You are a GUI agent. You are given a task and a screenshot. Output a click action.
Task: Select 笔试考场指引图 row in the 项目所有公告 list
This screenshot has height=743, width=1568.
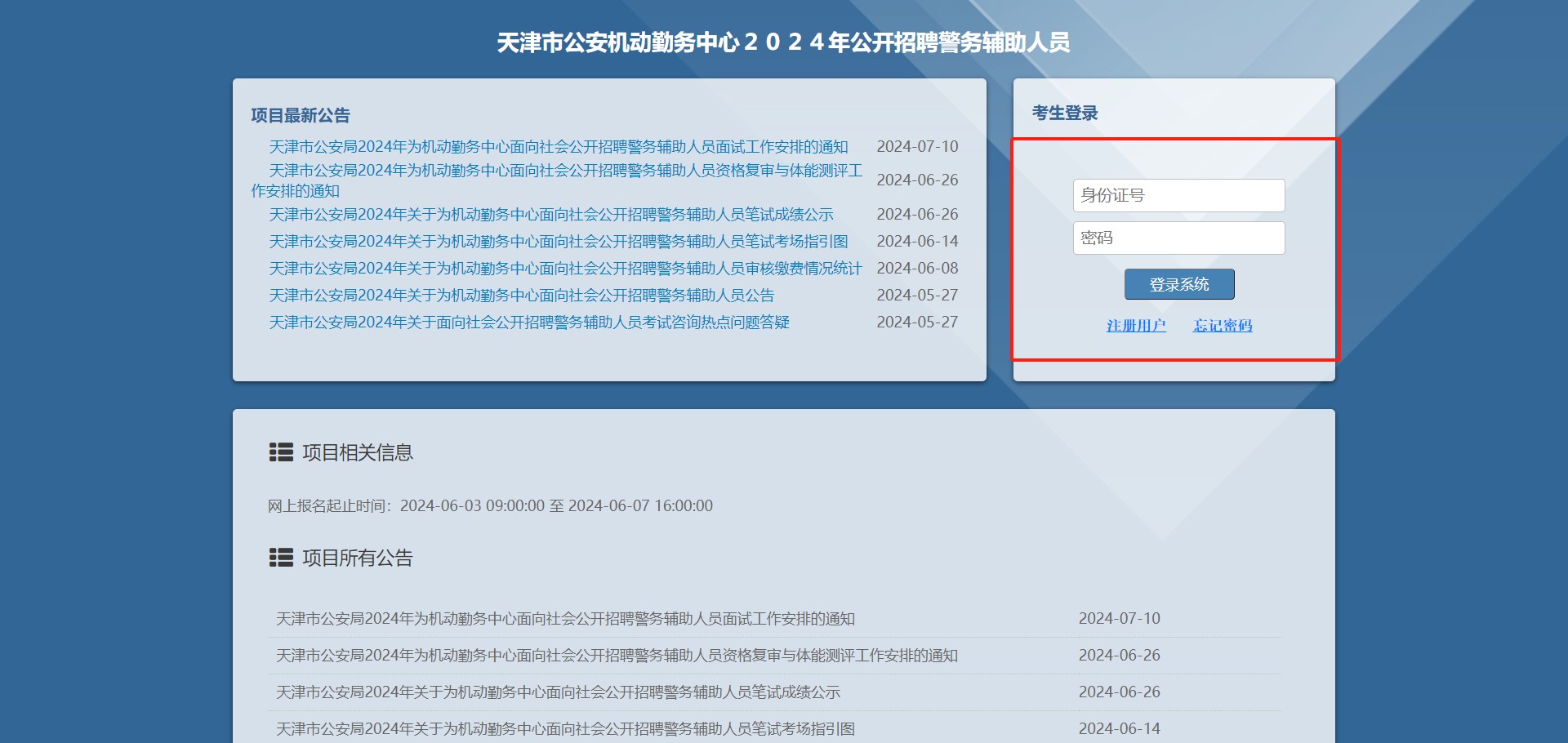(x=565, y=728)
